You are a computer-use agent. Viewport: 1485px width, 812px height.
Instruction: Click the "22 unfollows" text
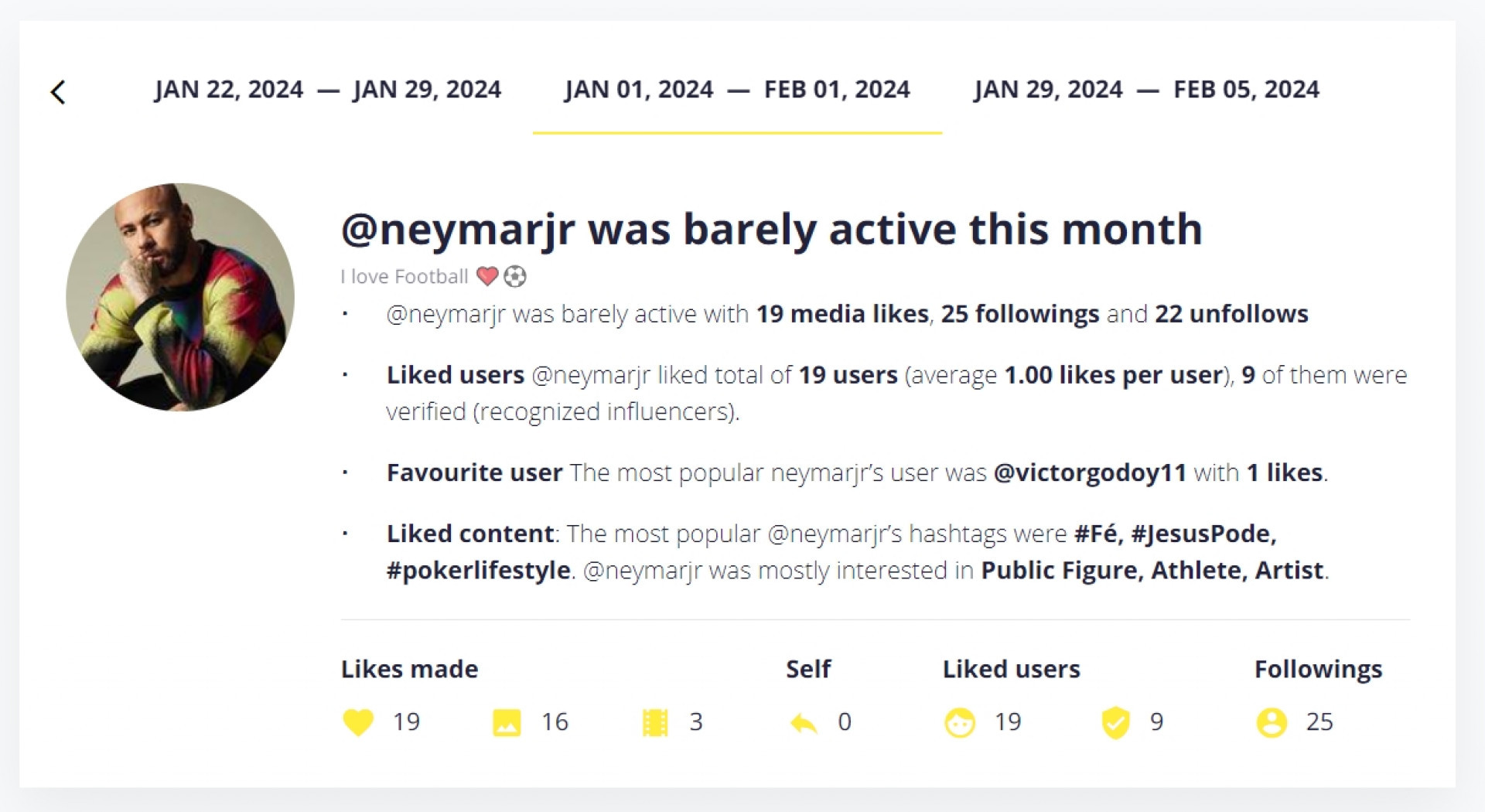point(1231,314)
